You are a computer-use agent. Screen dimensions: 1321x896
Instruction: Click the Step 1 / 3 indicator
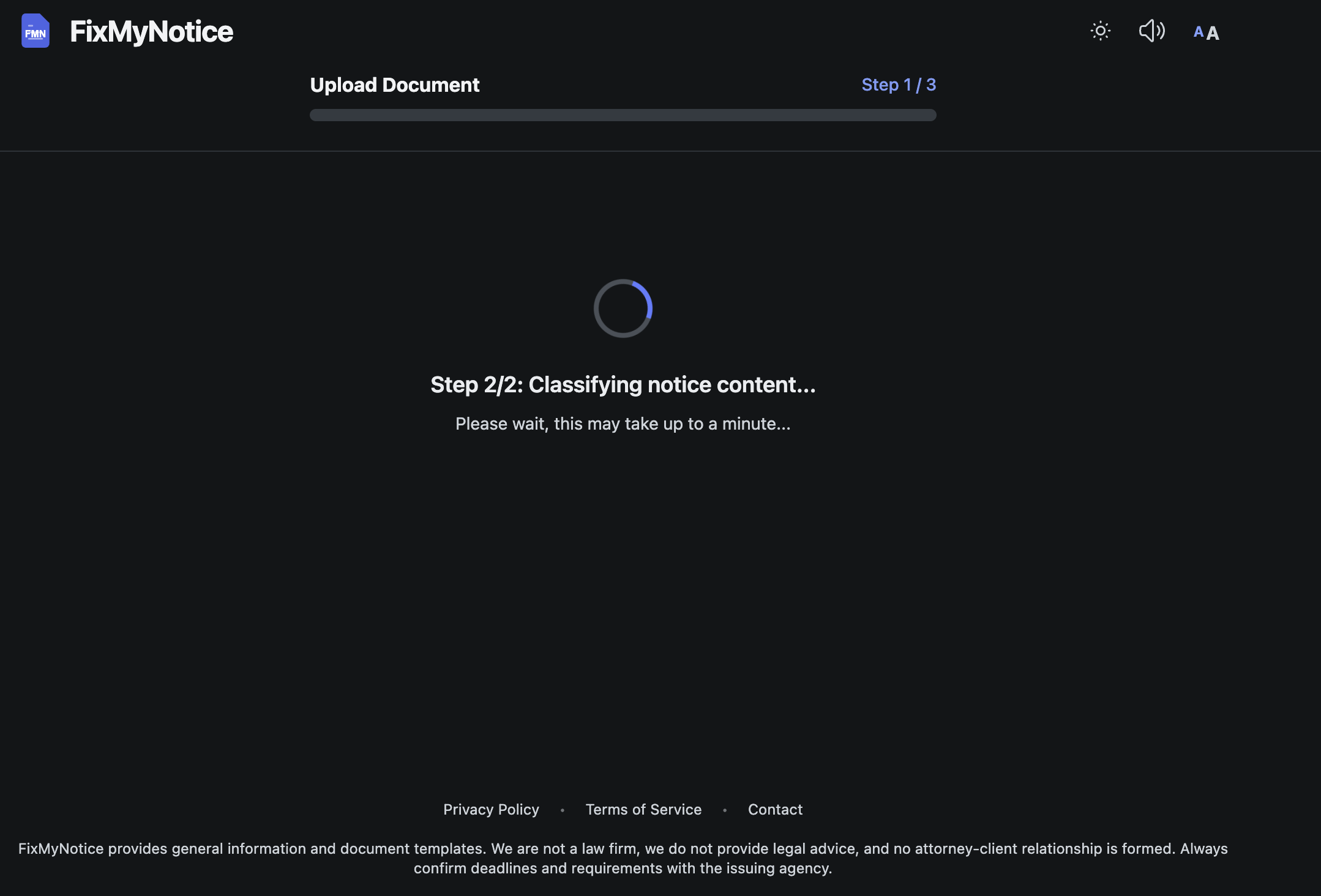(x=898, y=84)
